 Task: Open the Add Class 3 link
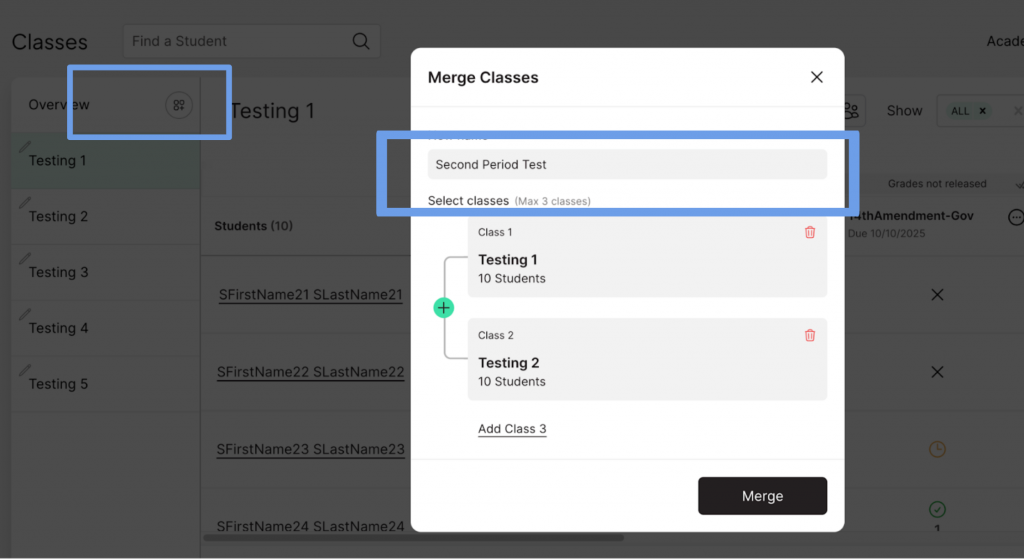[512, 429]
